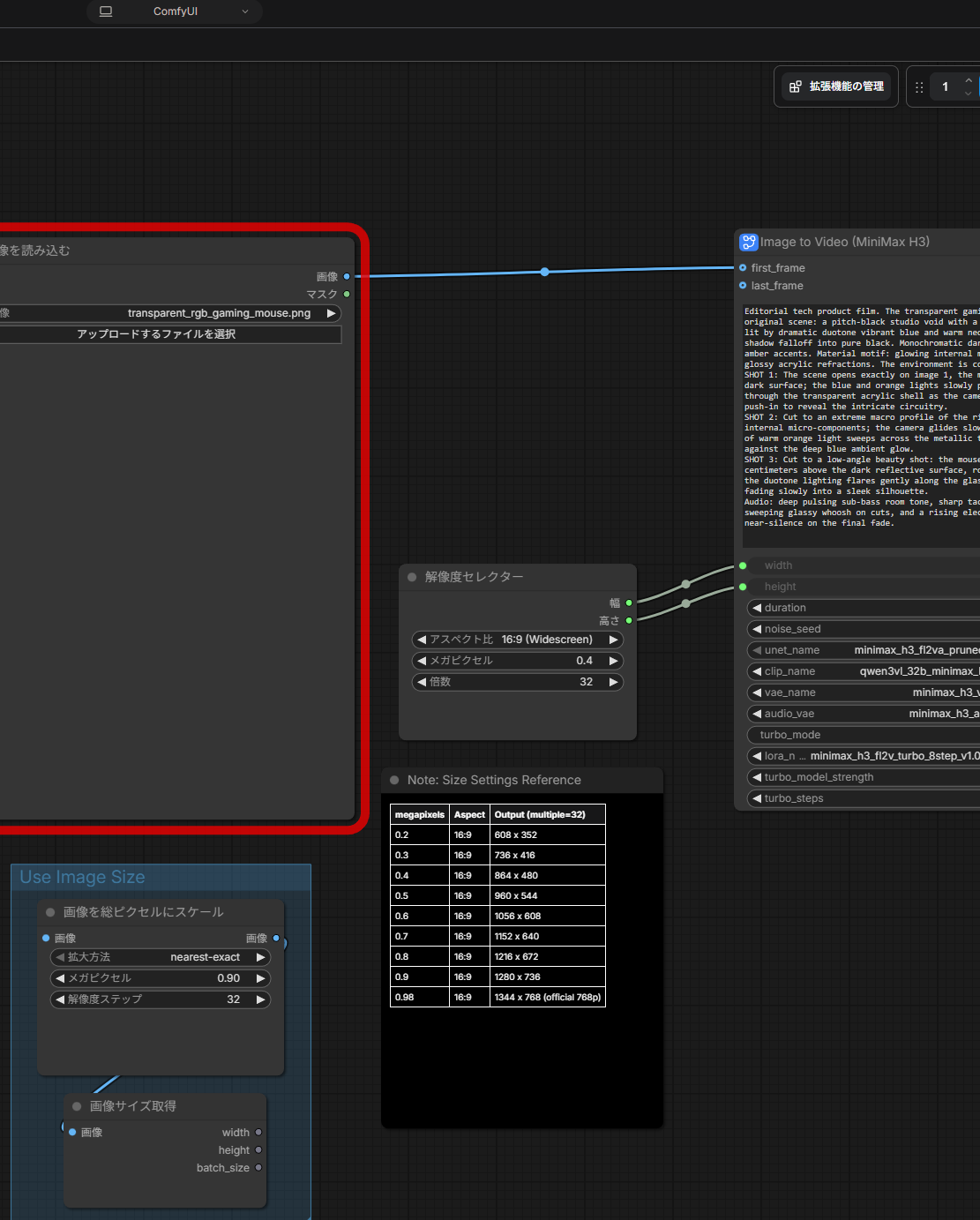Click the 幅 output connector on resolution selector
Viewport: 980px width, 1220px height.
629,603
